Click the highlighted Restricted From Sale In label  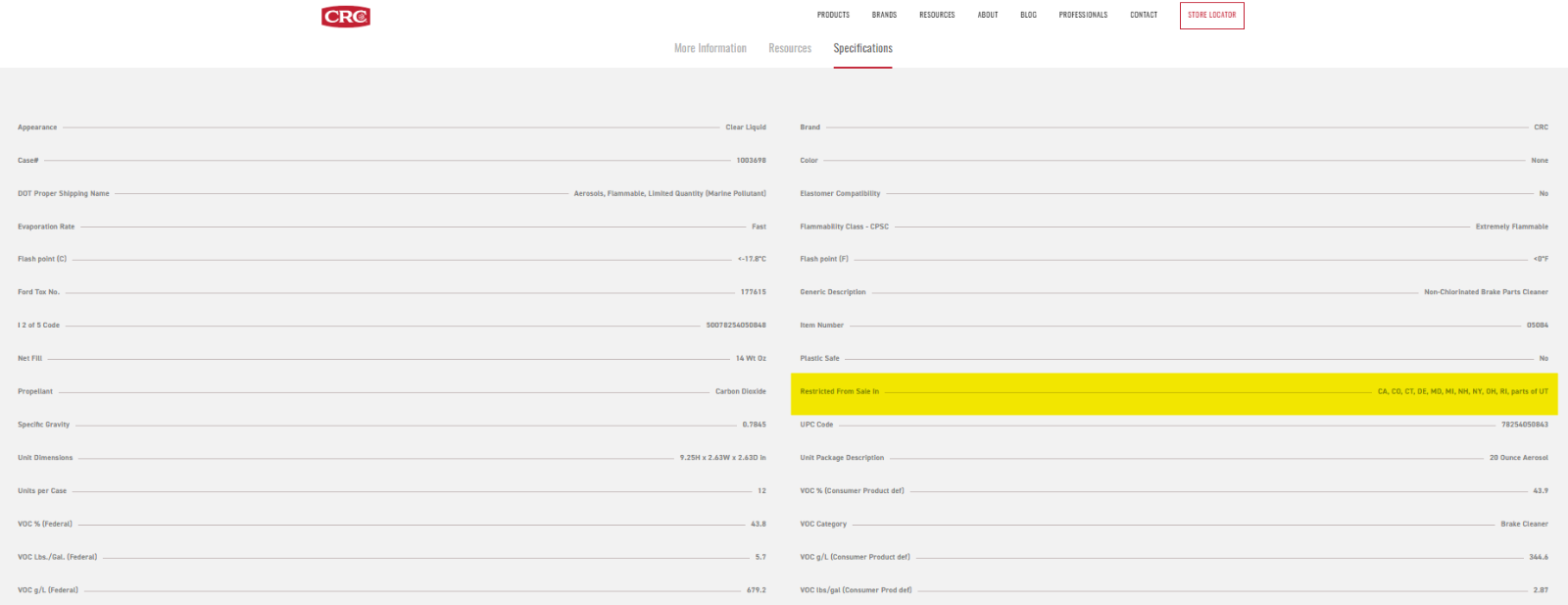(839, 391)
